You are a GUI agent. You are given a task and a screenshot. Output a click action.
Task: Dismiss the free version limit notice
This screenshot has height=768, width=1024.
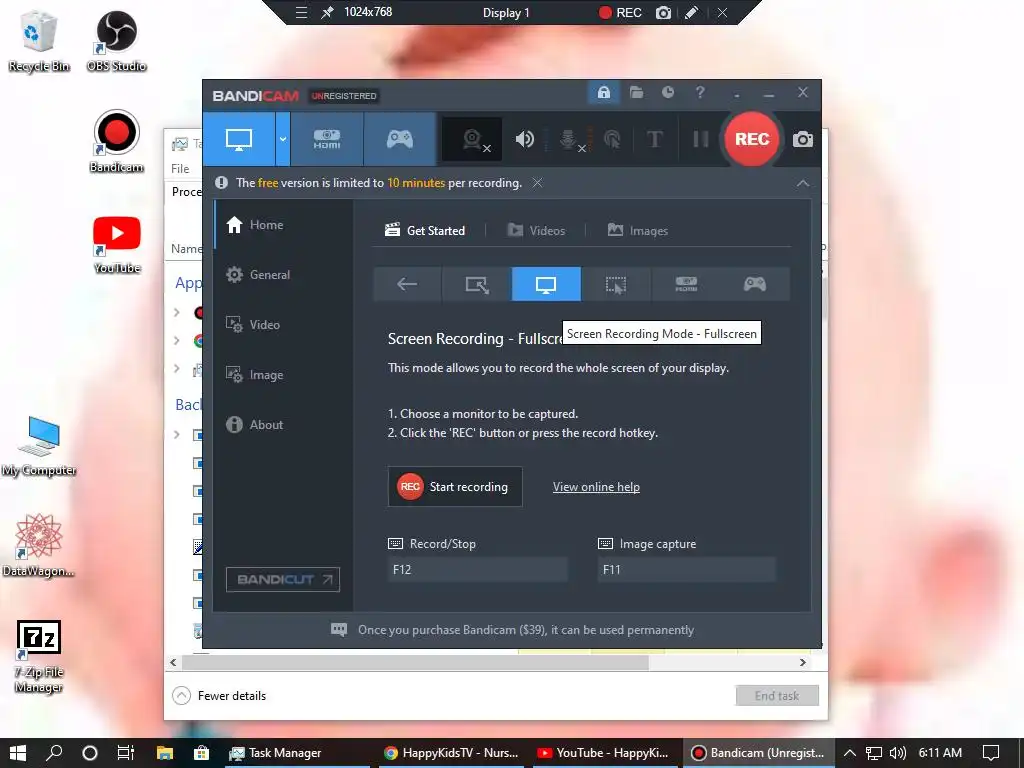pos(537,183)
